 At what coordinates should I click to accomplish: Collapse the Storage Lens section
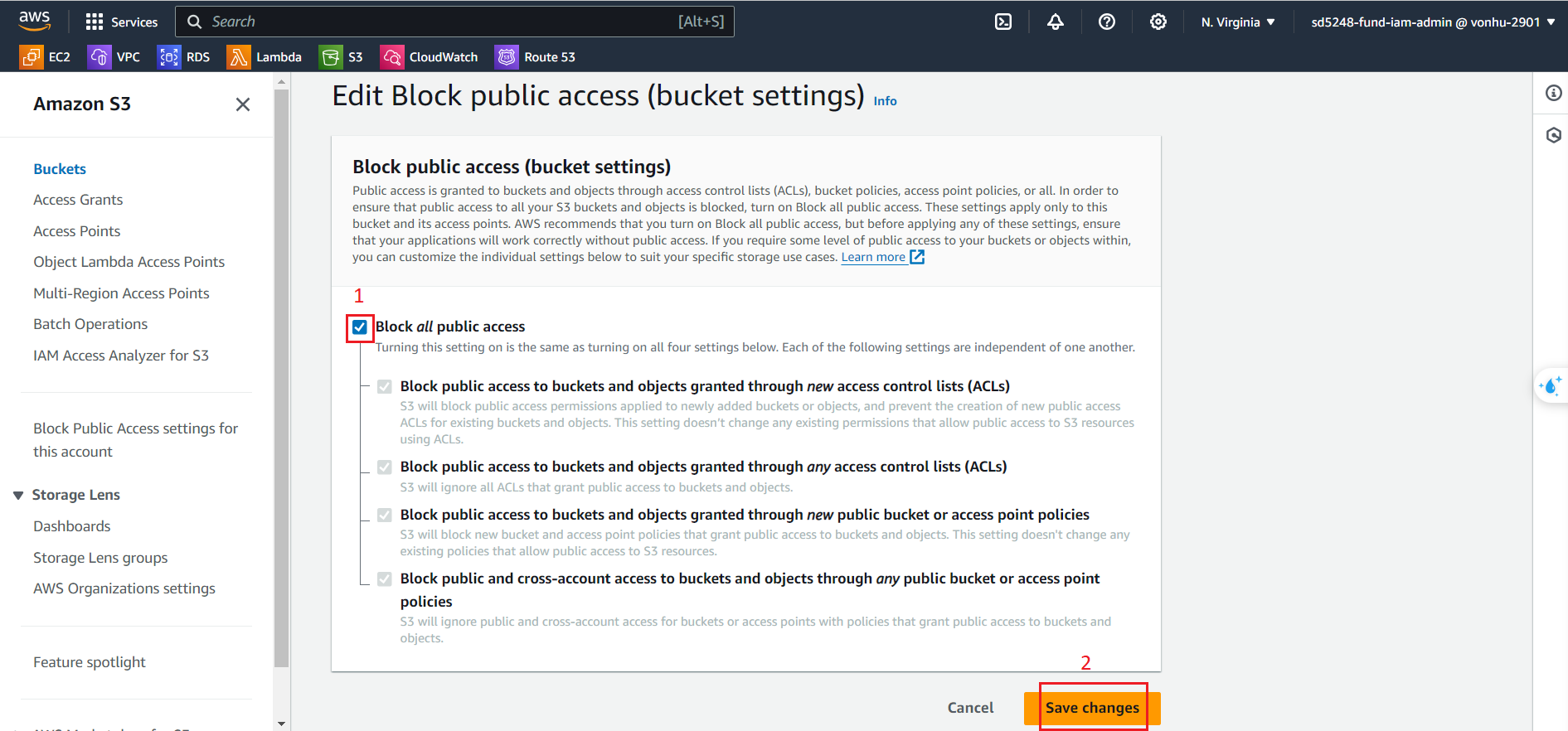coord(18,495)
